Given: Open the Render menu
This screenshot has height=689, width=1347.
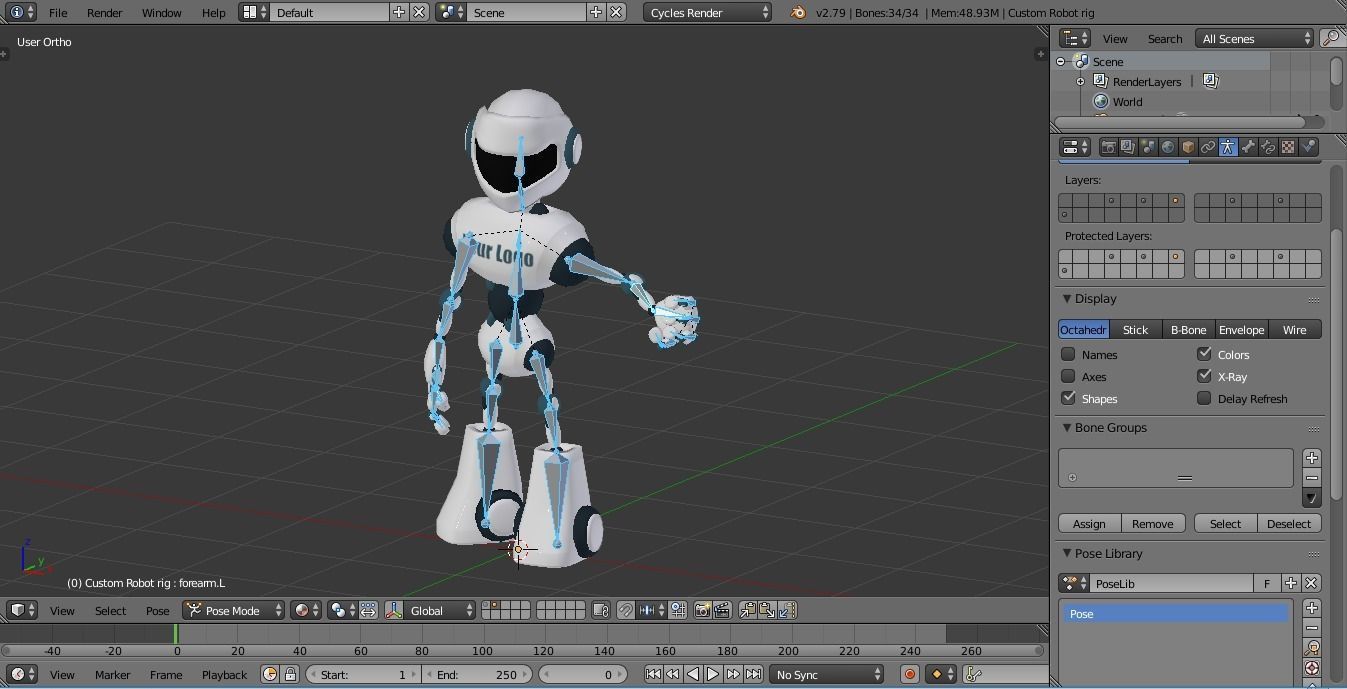Looking at the screenshot, I should (104, 13).
